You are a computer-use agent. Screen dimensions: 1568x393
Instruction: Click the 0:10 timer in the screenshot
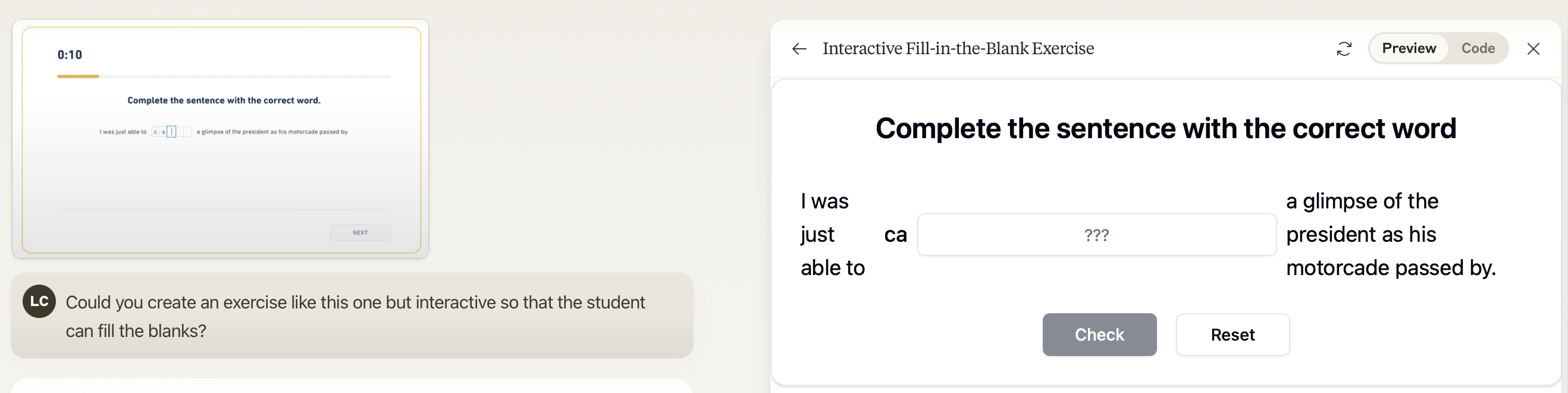pyautogui.click(x=70, y=55)
